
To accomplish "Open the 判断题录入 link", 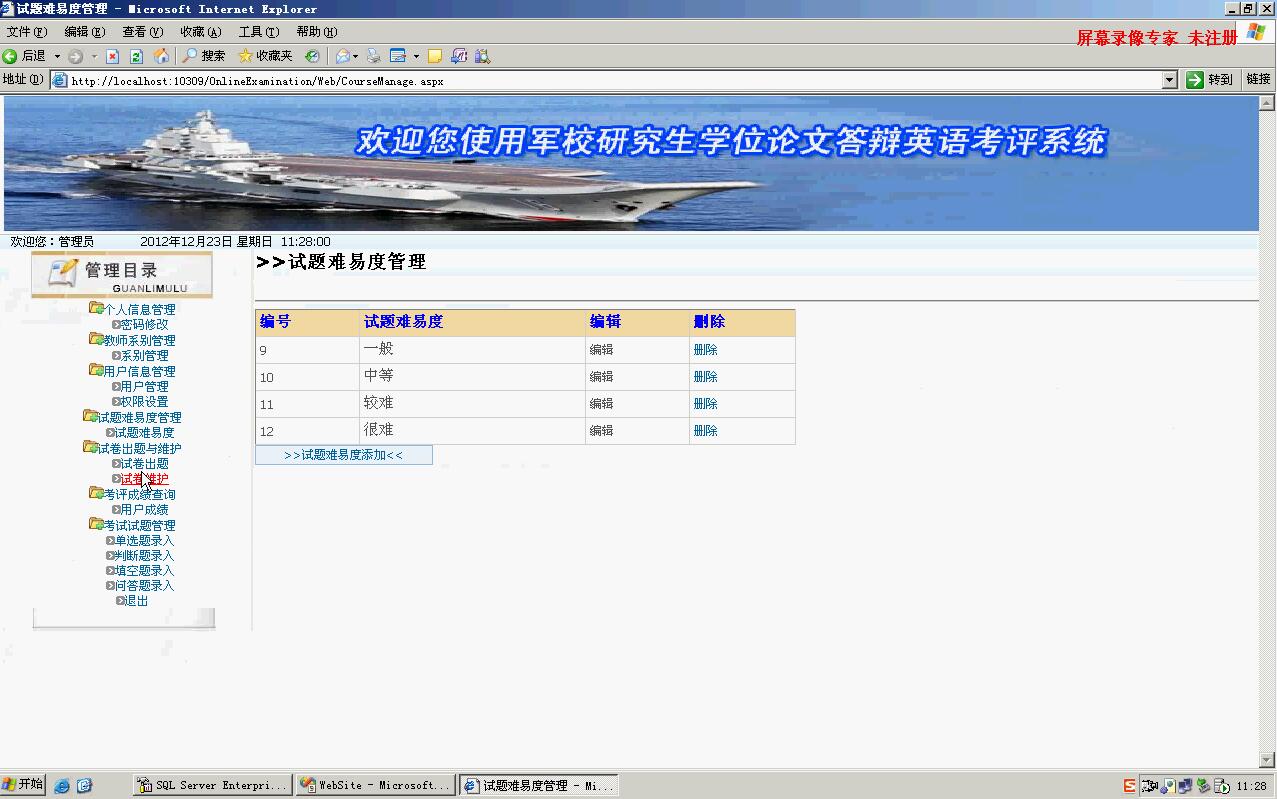I will [x=144, y=555].
